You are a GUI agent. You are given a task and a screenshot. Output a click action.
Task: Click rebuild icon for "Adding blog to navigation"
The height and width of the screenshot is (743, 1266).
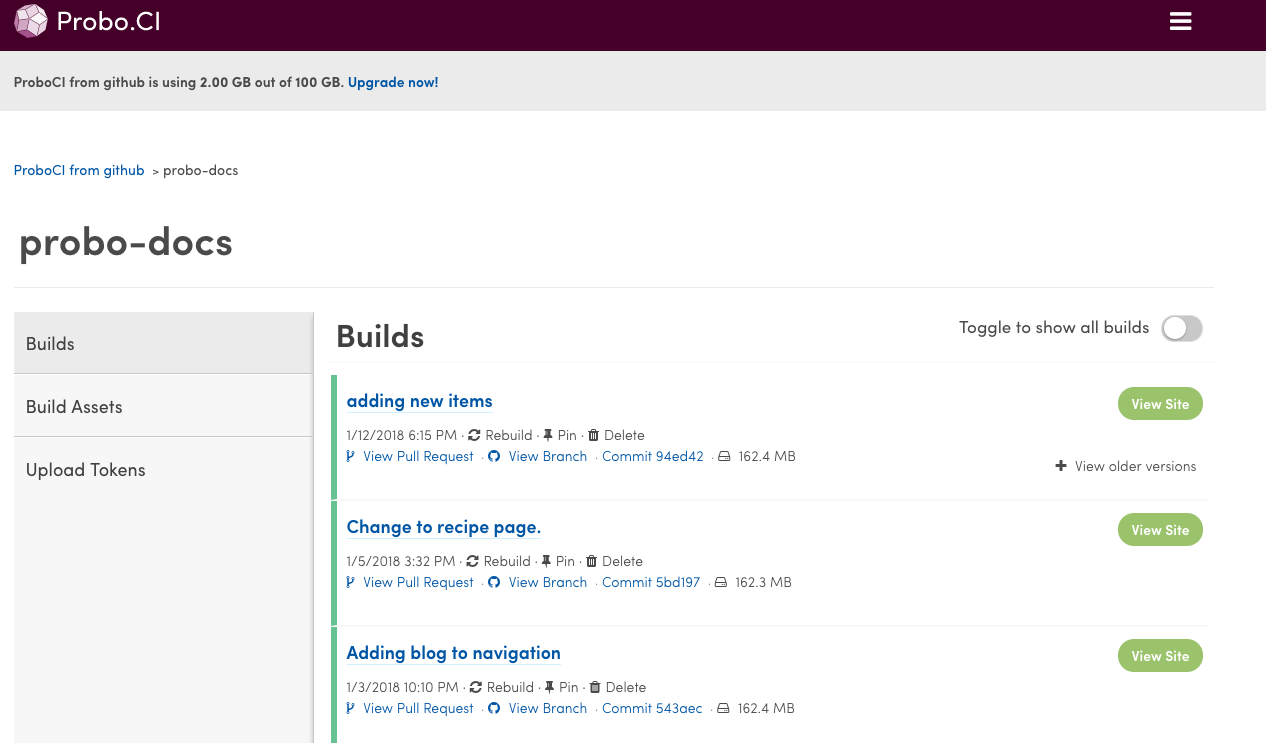click(476, 687)
